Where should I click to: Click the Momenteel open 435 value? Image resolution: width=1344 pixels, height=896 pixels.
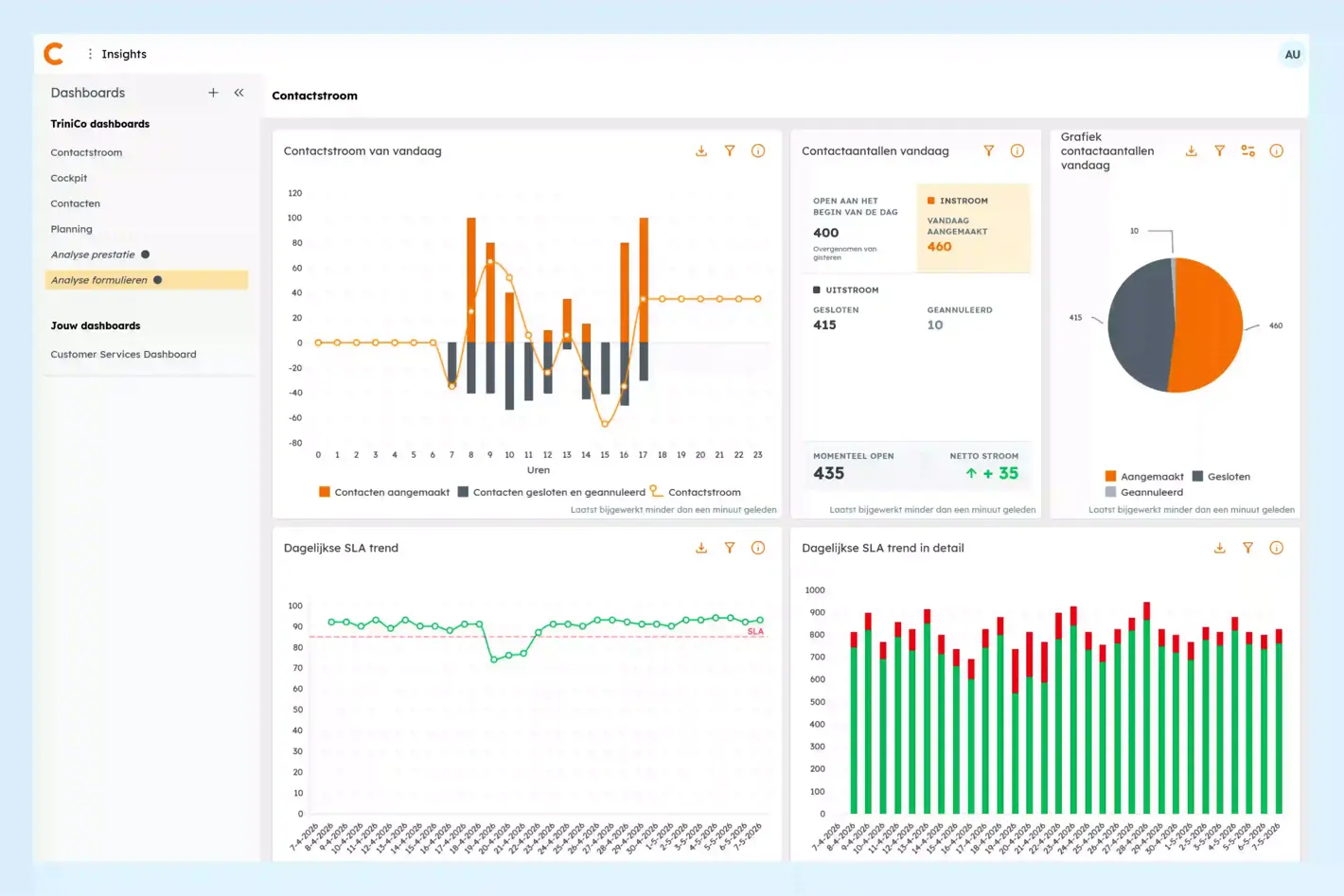[828, 474]
